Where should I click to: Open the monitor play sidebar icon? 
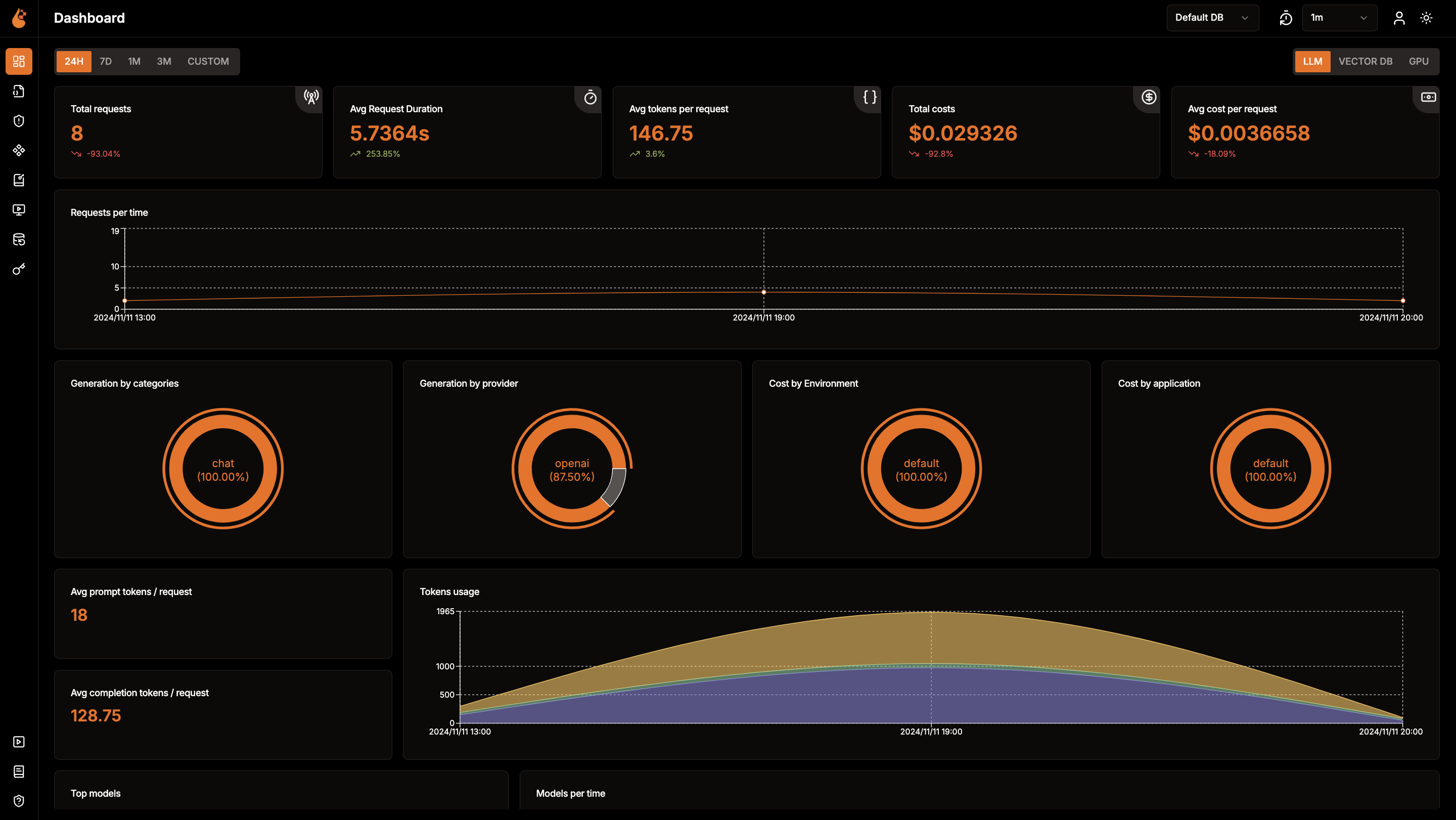point(19,210)
